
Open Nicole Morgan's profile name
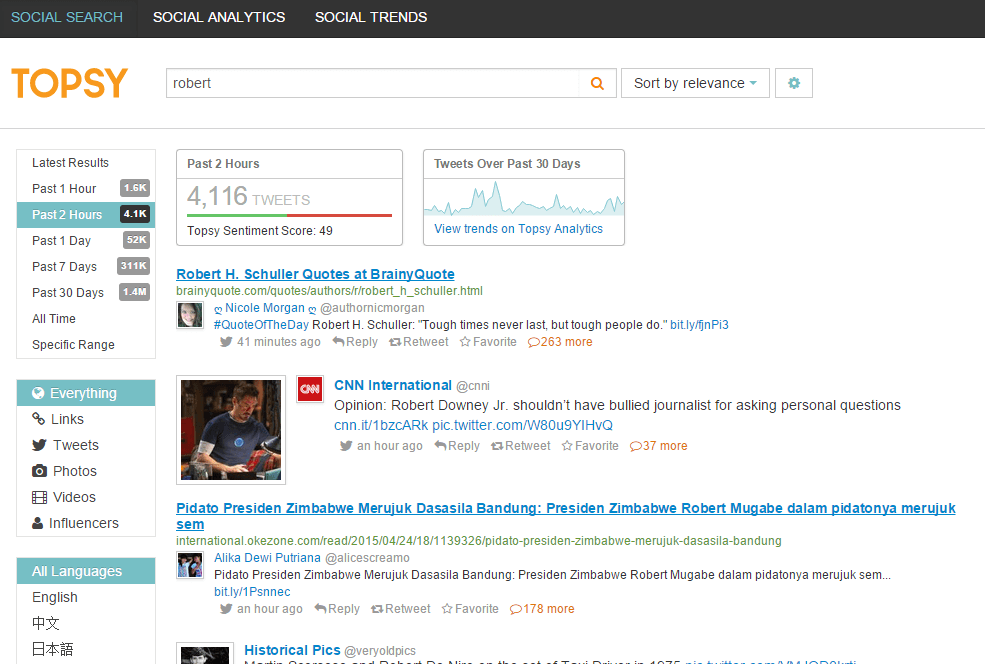tap(264, 308)
